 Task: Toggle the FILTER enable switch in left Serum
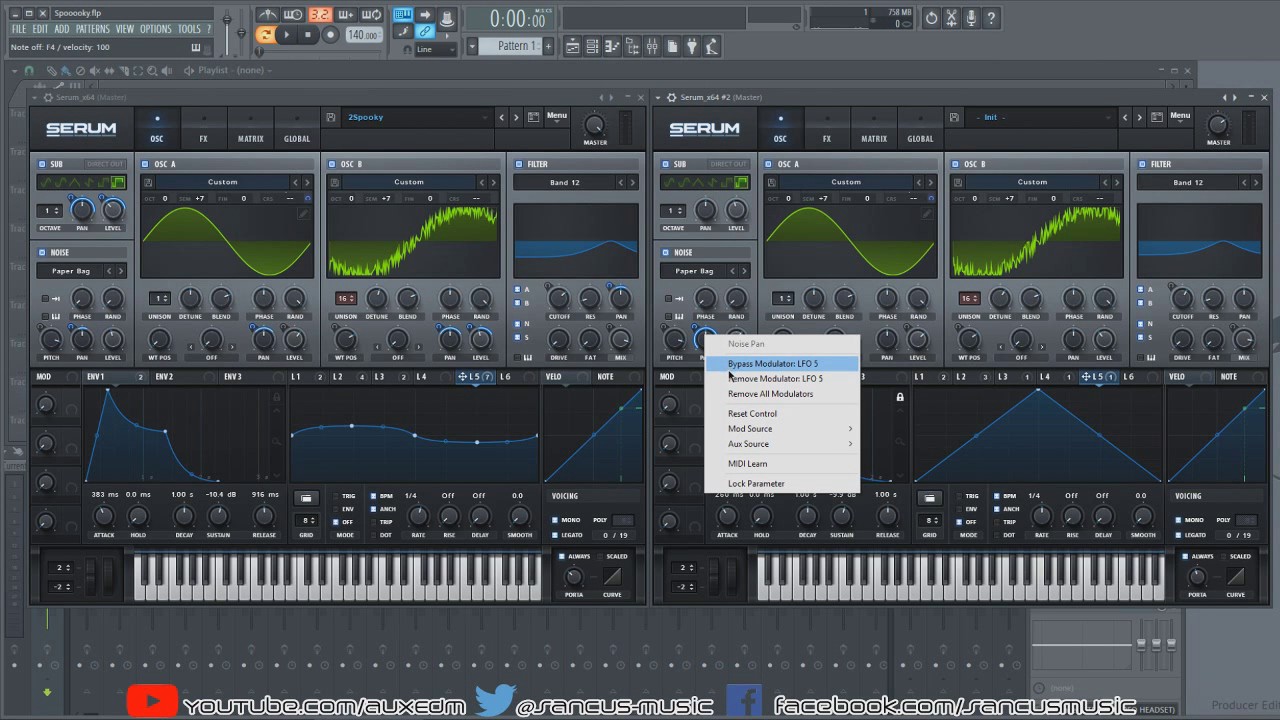518,164
